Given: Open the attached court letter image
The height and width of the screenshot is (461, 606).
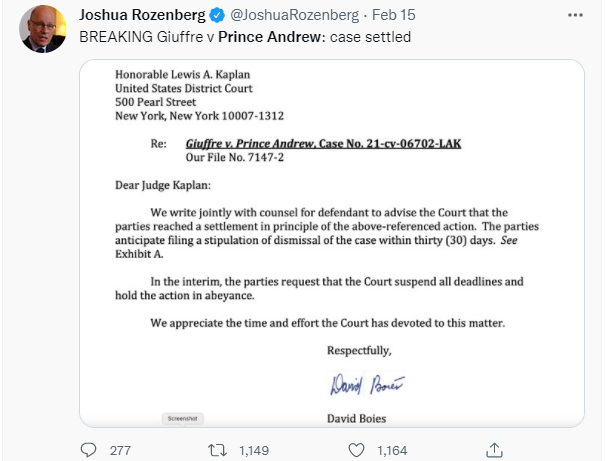Looking at the screenshot, I should pyautogui.click(x=332, y=243).
